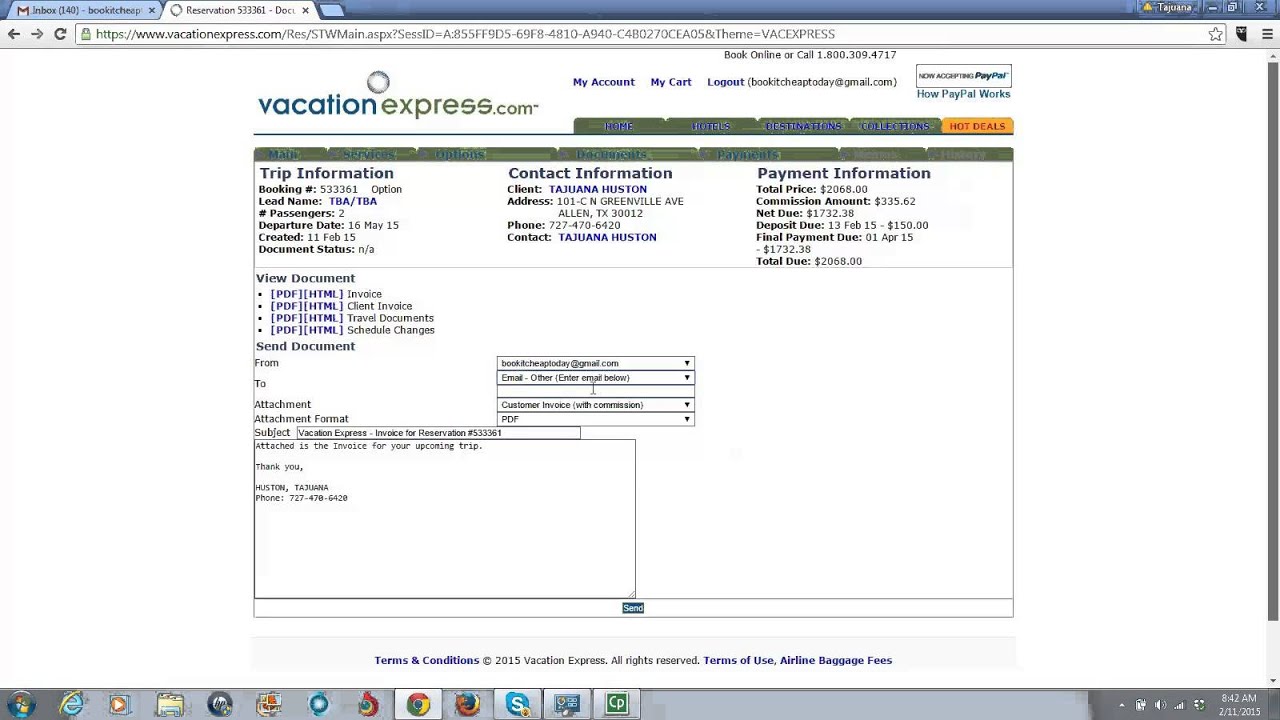Reload the page with refresh icon

60,34
